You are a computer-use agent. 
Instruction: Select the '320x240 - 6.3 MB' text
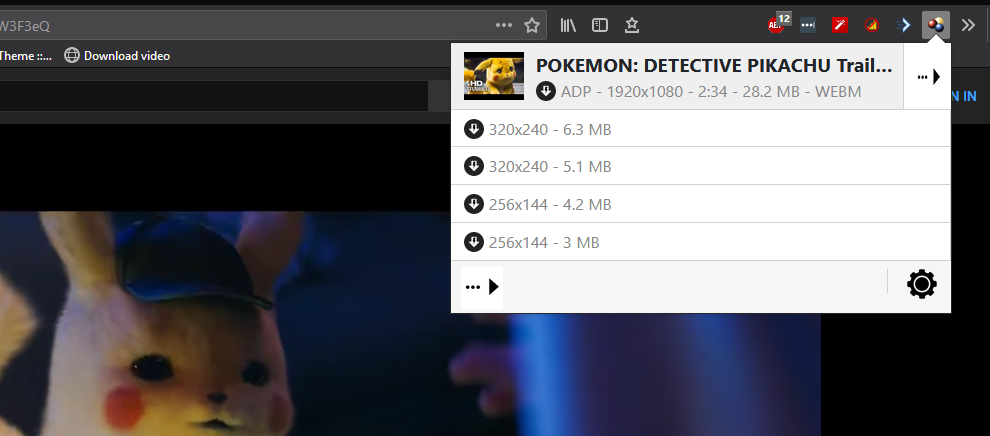tap(550, 130)
